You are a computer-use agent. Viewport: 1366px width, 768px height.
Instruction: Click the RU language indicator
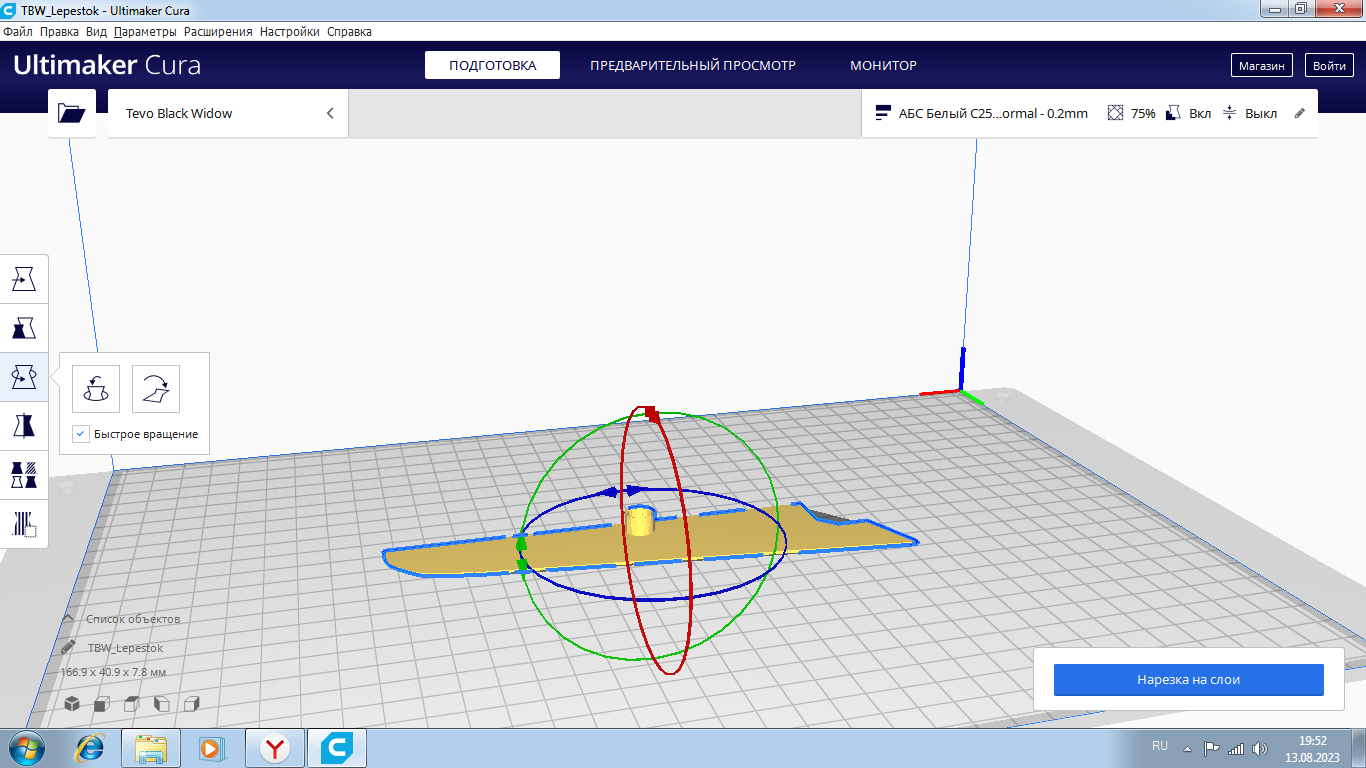[1160, 746]
